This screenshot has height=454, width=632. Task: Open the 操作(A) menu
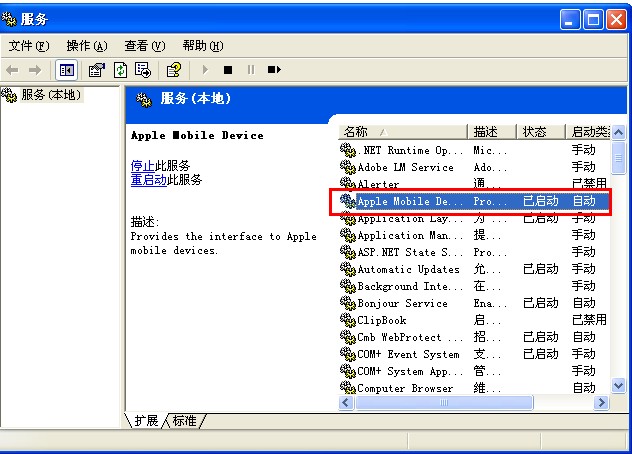pos(87,46)
